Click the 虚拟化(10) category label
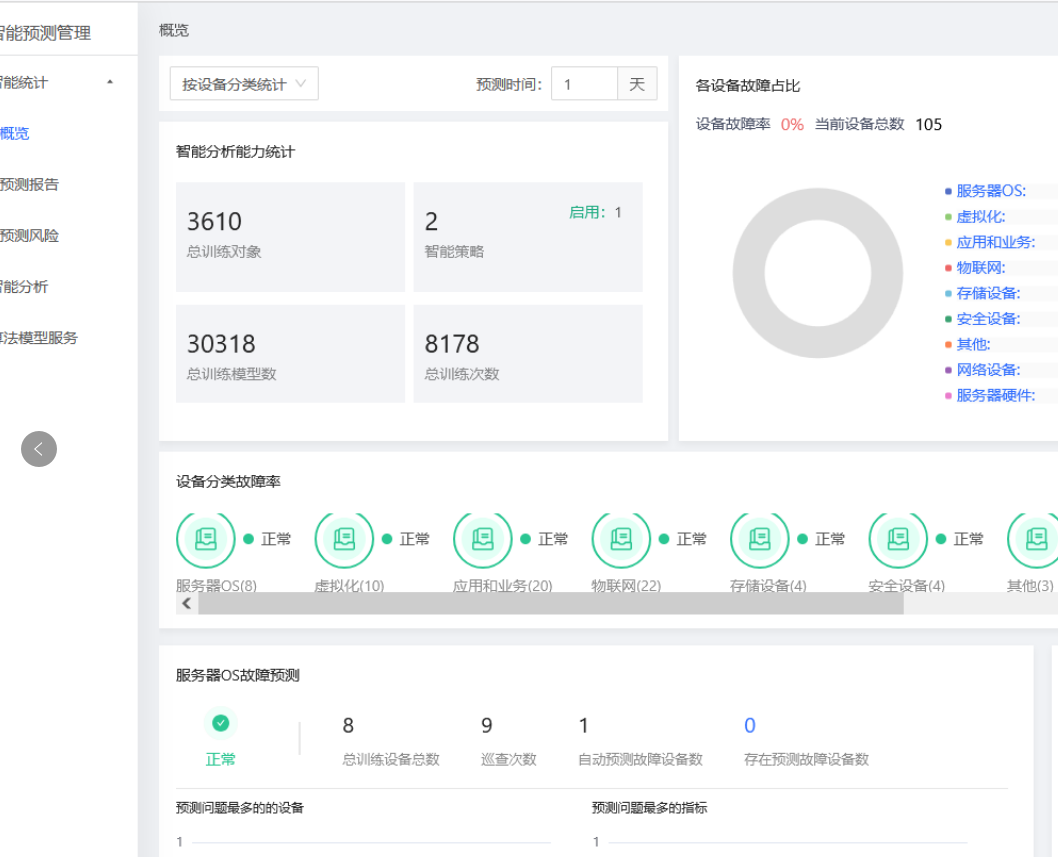The image size is (1058, 857). (350, 585)
